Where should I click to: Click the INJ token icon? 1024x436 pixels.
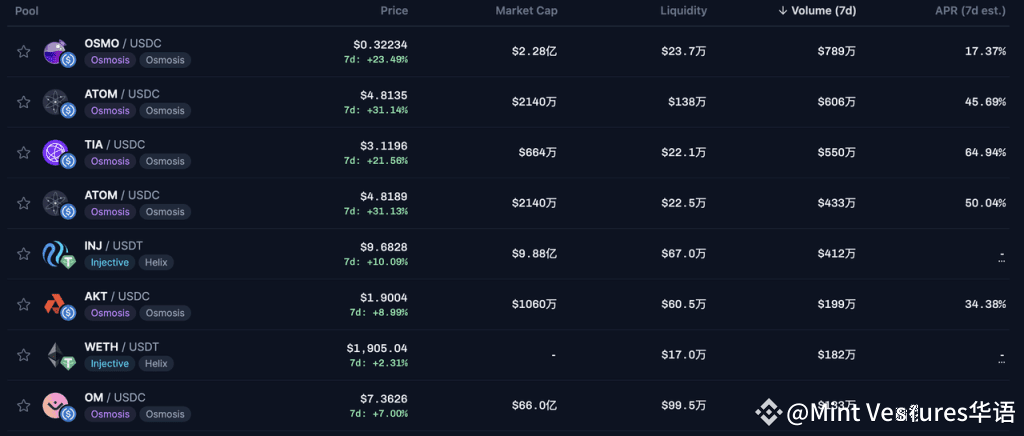coord(55,254)
